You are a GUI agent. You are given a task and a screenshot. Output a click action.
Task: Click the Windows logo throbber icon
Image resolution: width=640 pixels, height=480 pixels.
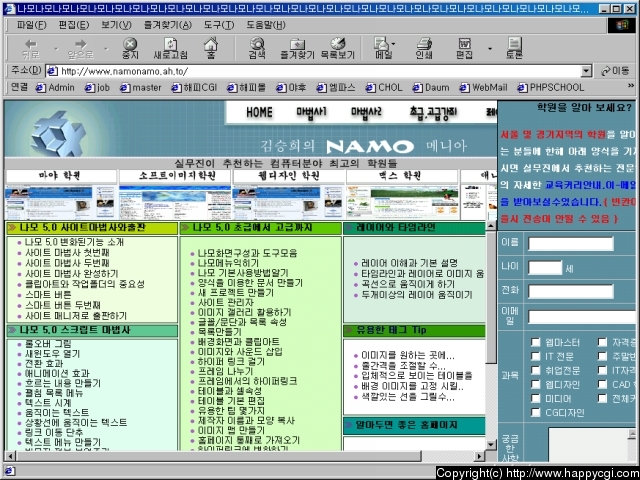pyautogui.click(x=622, y=25)
